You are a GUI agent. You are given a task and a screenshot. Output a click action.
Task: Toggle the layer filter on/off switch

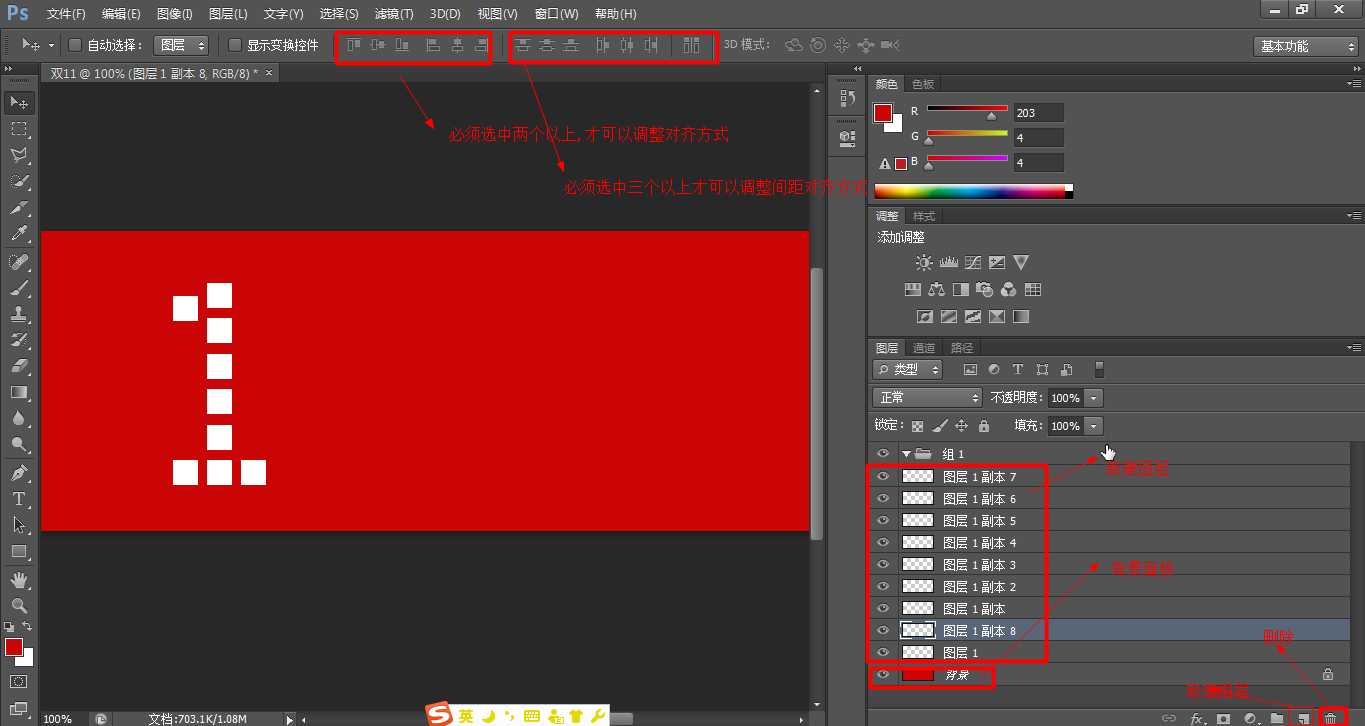[x=1100, y=370]
